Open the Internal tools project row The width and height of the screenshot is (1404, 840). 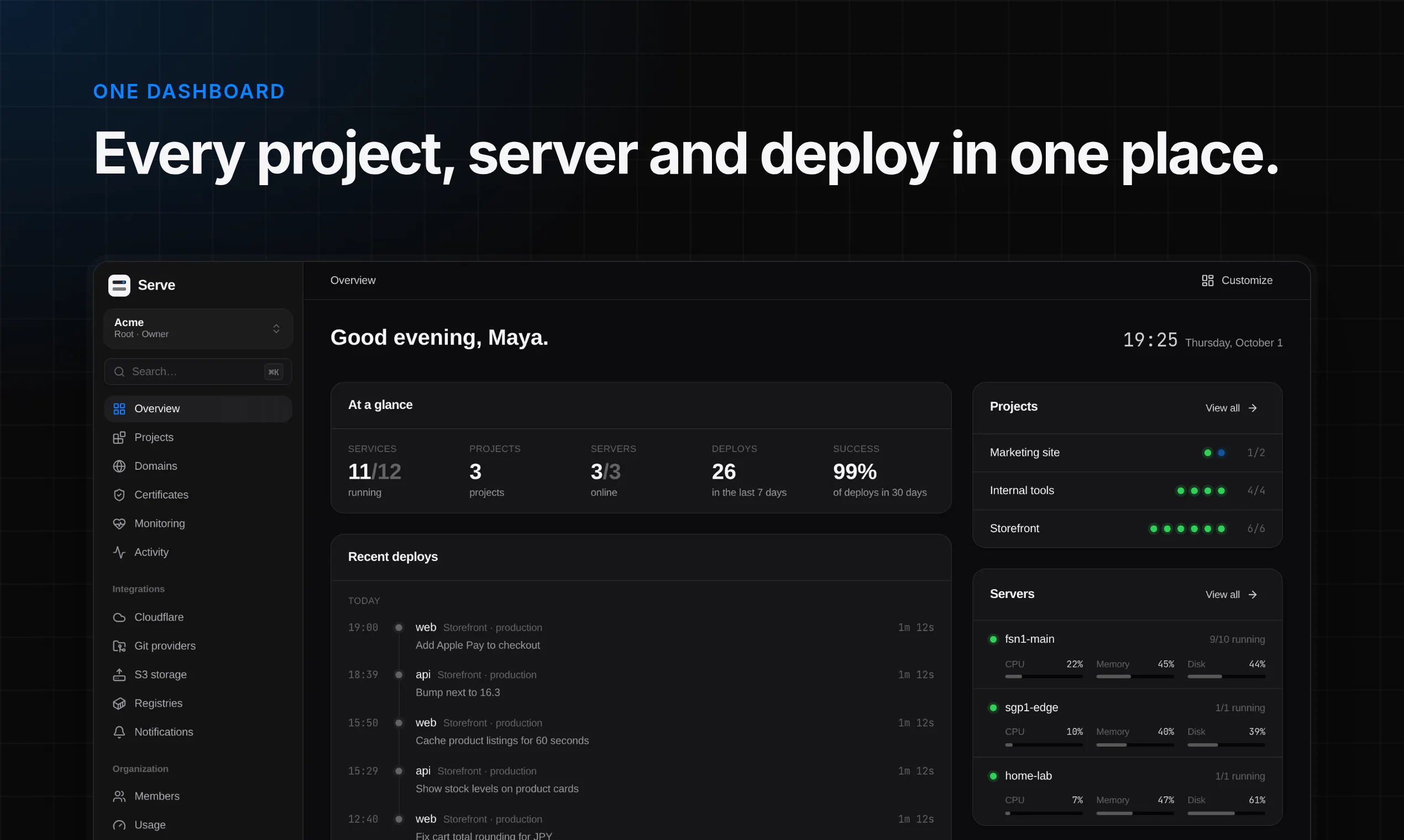(x=1127, y=491)
